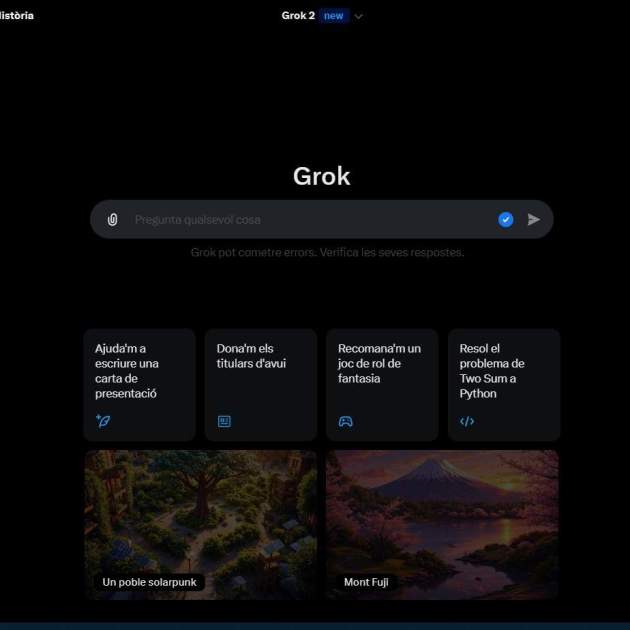Click the game controller icon
Viewport: 630px width, 630px height.
click(x=346, y=421)
